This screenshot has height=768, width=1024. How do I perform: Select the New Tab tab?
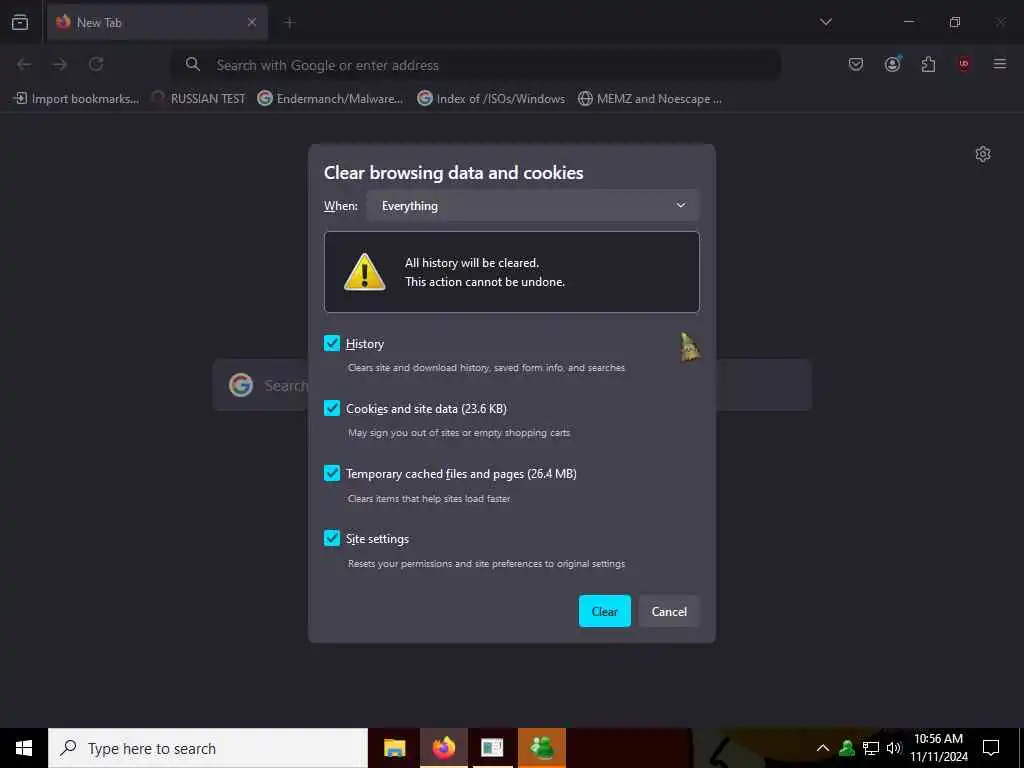coord(157,22)
